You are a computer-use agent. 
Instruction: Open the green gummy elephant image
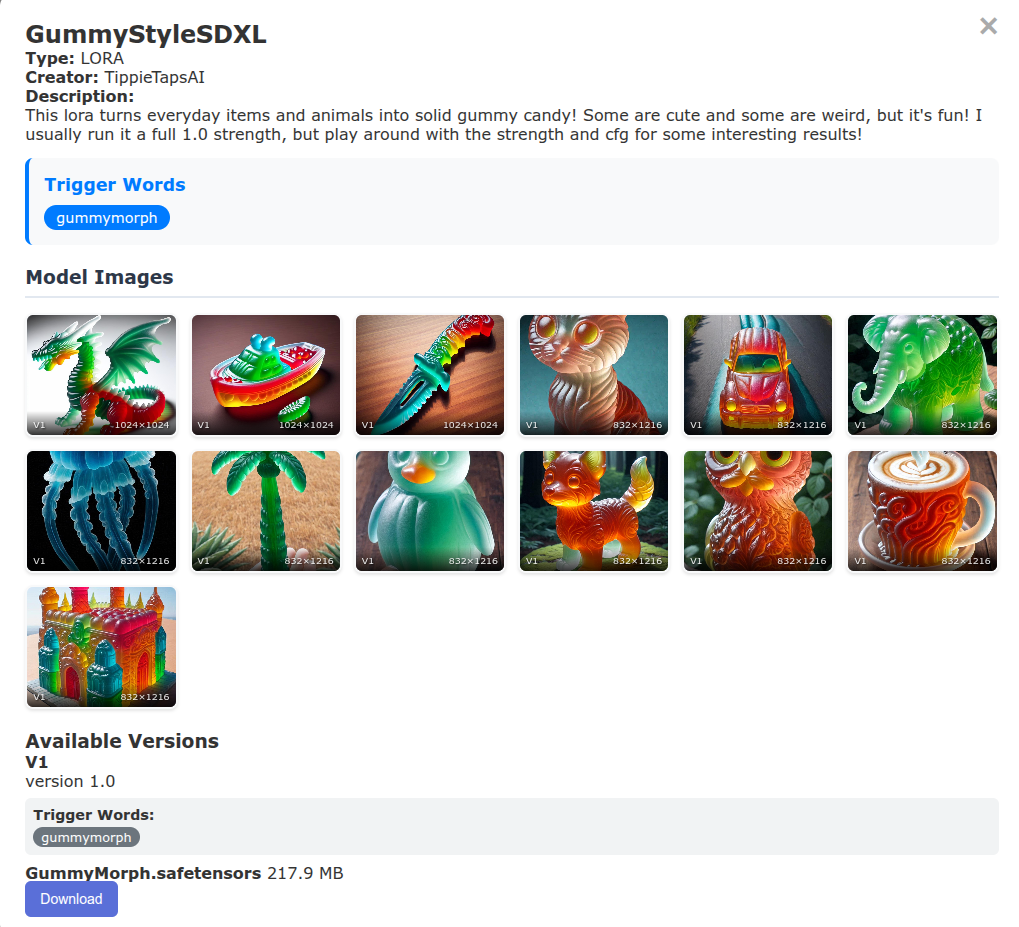pos(922,375)
